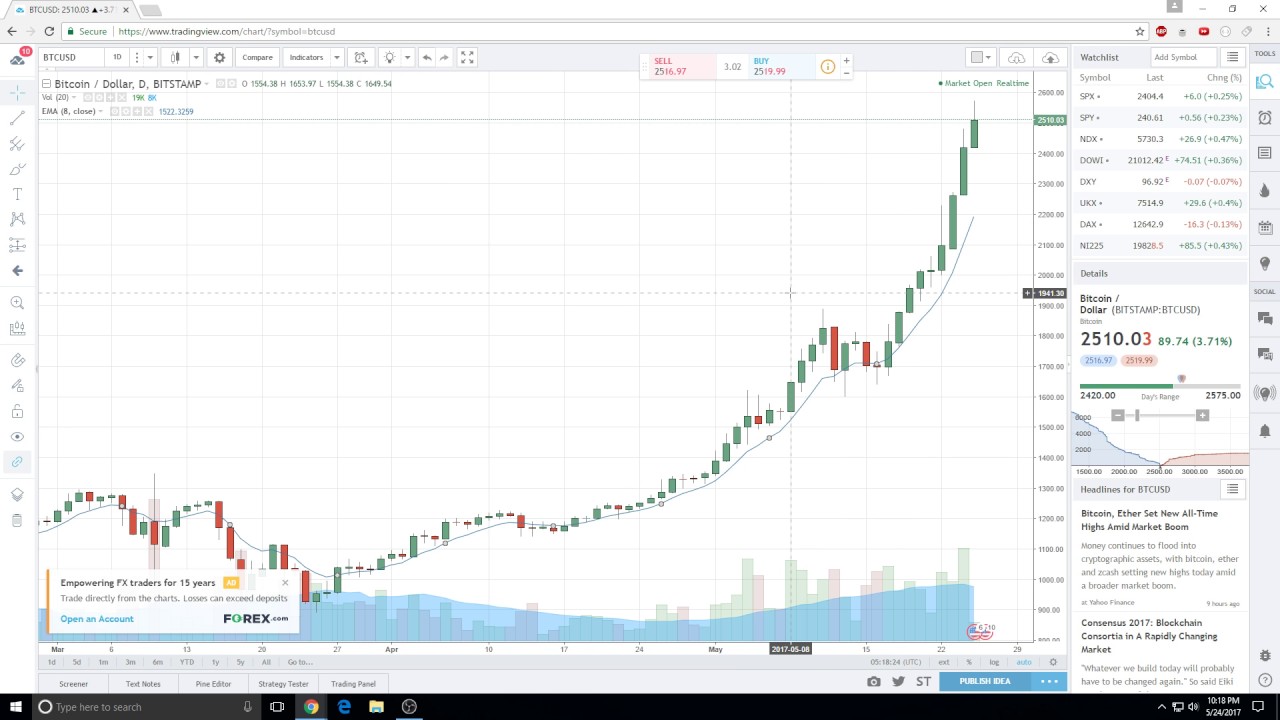Image resolution: width=1280 pixels, height=720 pixels.
Task: Click the BTCUSD symbol search field
Action: coord(70,57)
